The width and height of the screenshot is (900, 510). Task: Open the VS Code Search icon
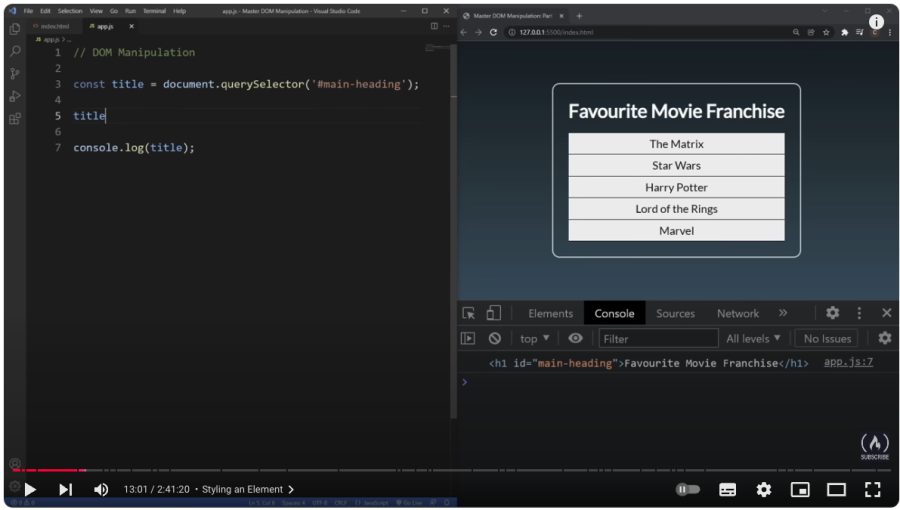[15, 51]
